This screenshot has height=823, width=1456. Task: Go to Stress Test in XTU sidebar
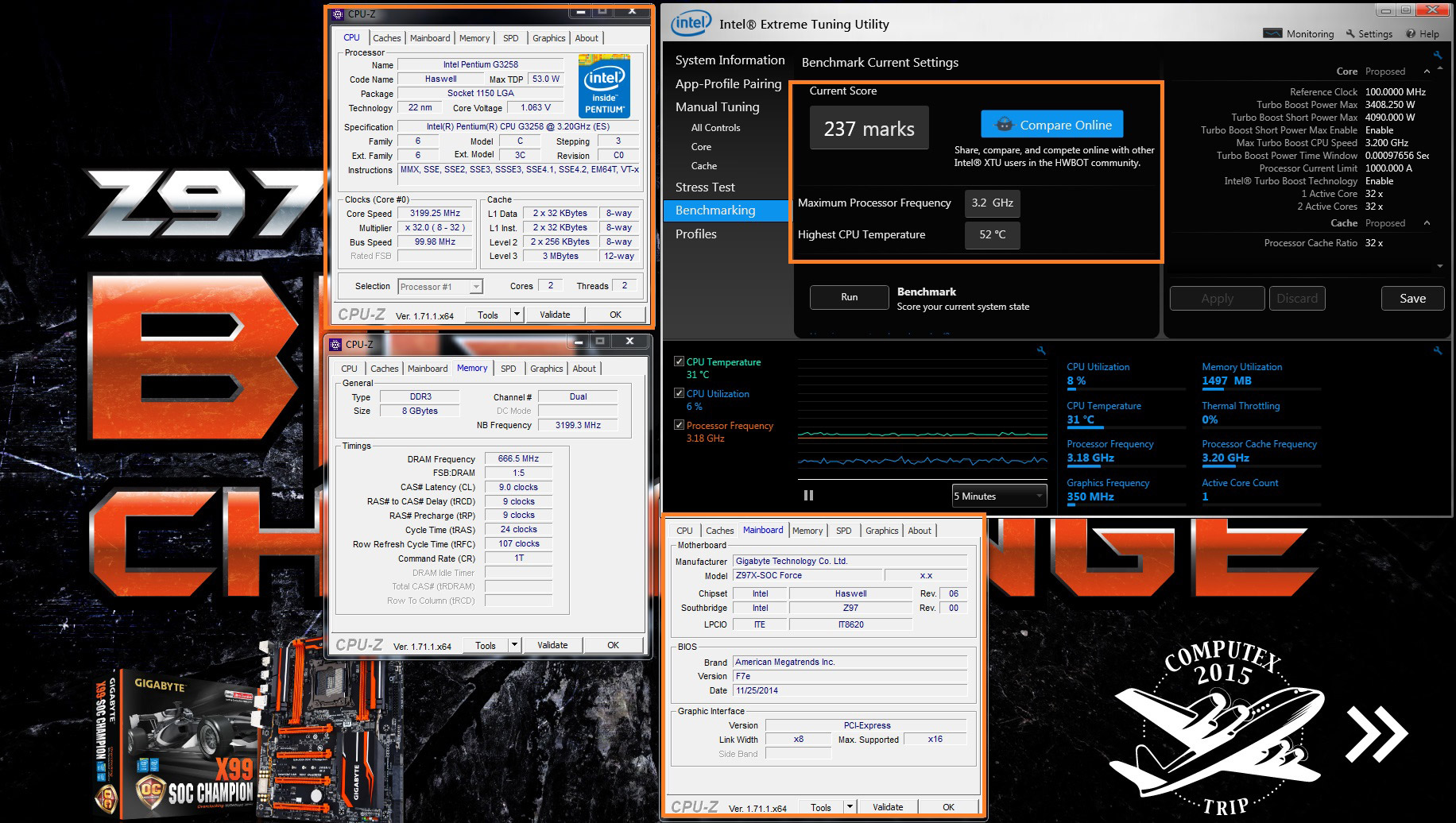click(705, 187)
